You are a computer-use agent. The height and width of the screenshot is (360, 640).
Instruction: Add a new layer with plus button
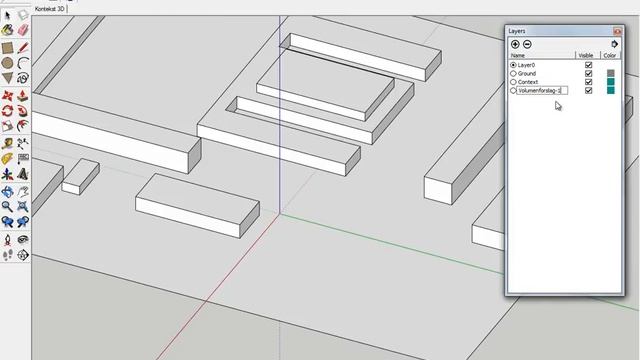click(x=515, y=44)
